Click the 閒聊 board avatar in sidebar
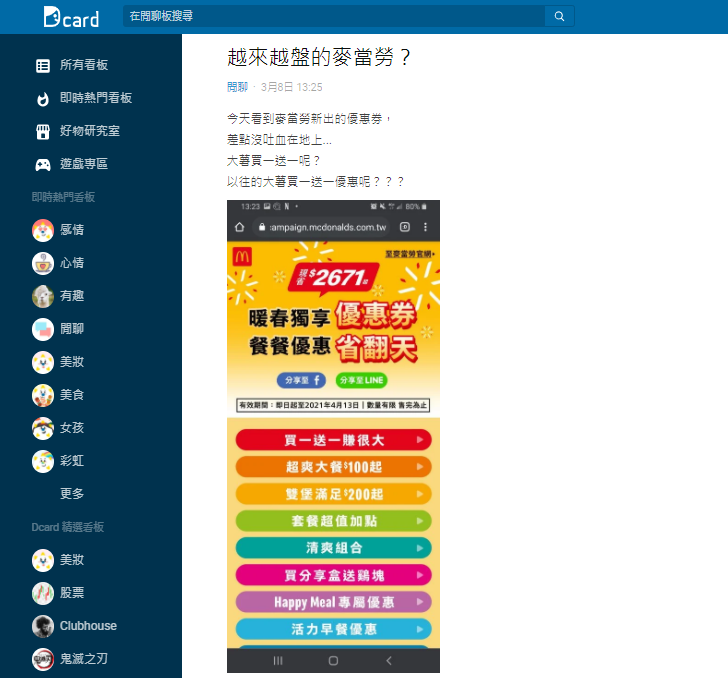This screenshot has width=728, height=678. click(43, 329)
